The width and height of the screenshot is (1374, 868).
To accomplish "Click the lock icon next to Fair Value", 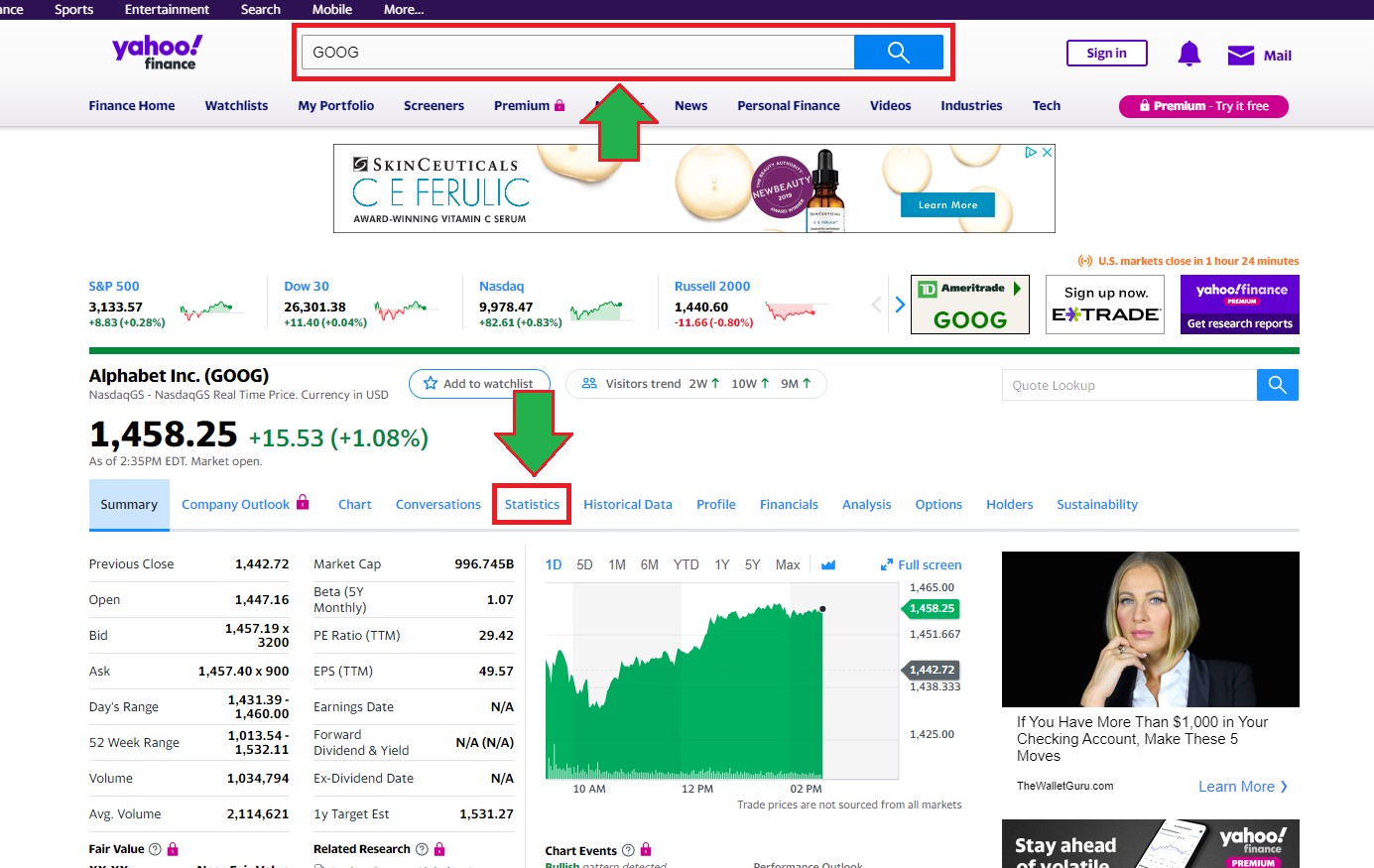I will point(173,849).
